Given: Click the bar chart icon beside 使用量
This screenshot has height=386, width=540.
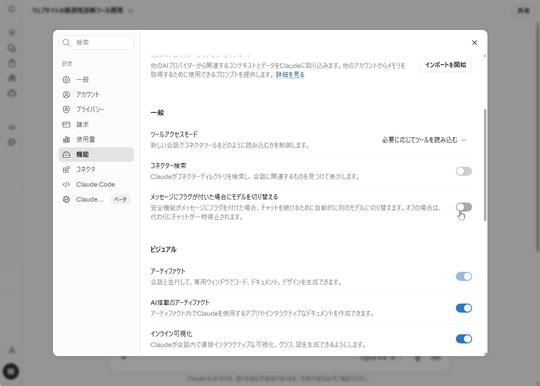Looking at the screenshot, I should 66,139.
